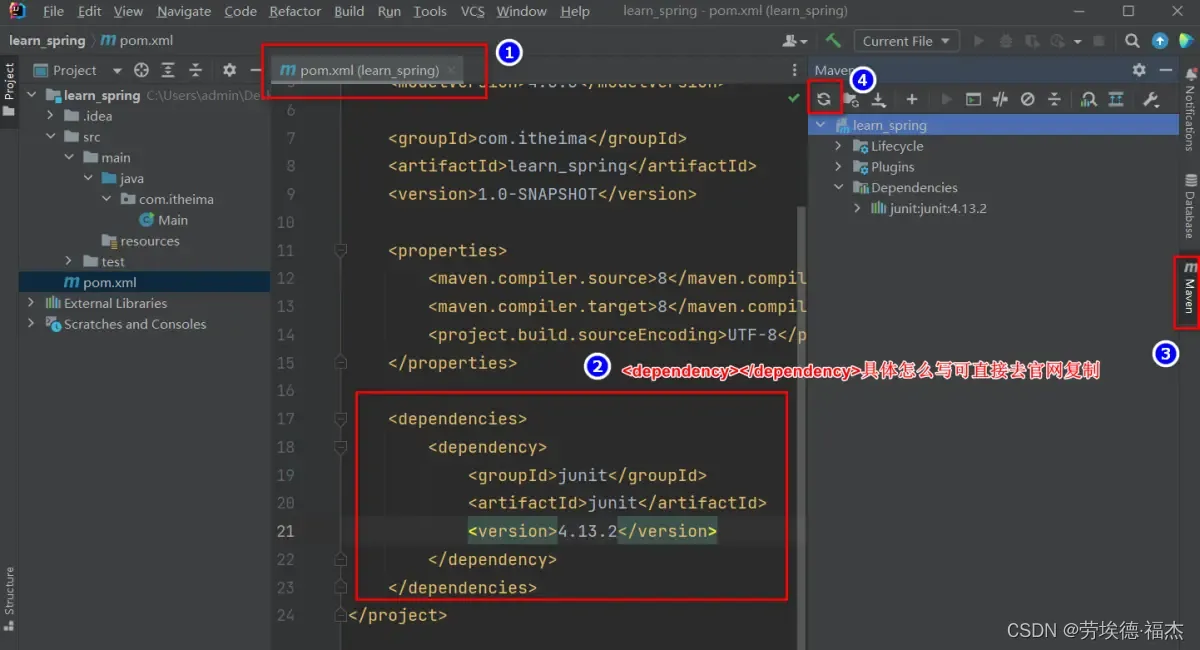The width and height of the screenshot is (1200, 650).
Task: Toggle the Database tool window stripe button
Action: pos(1190,206)
